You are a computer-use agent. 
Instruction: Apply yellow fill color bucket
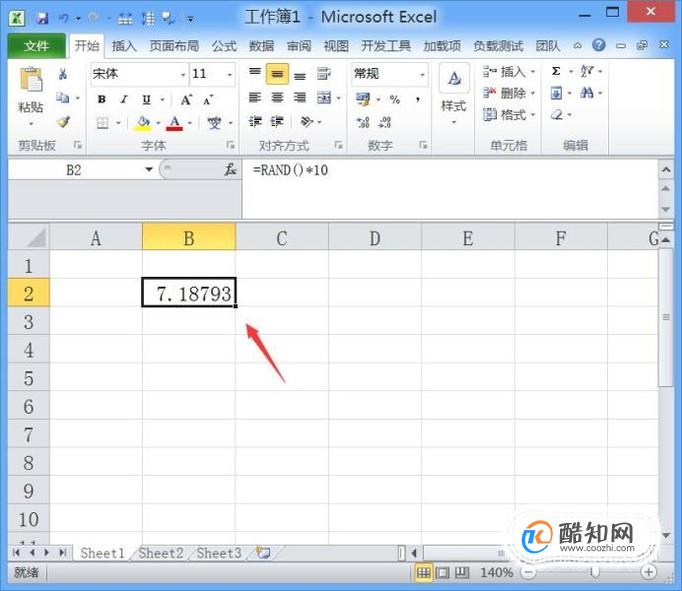(x=144, y=123)
